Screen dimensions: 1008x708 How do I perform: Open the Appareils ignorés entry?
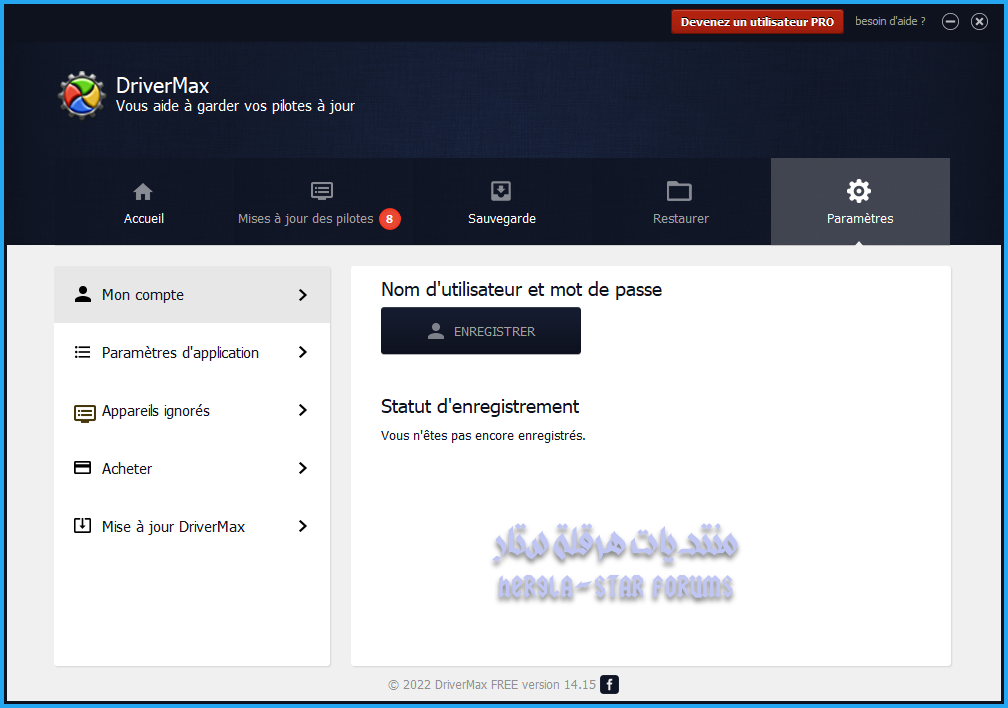coord(192,410)
